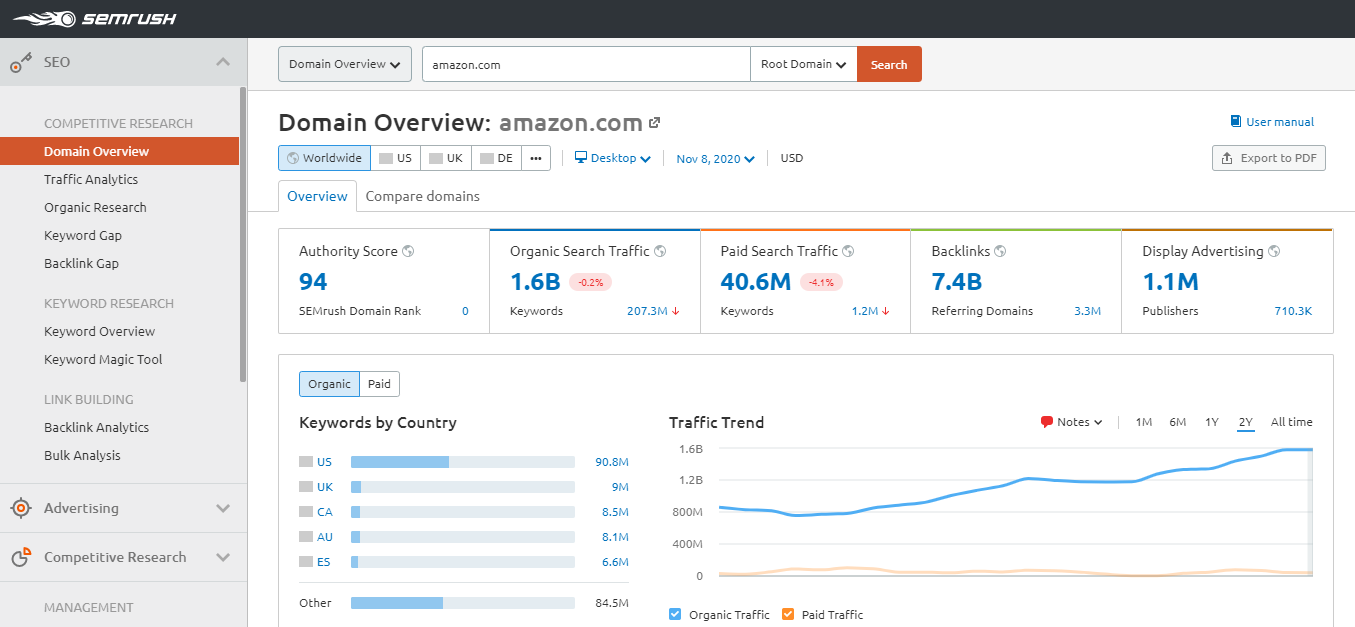Click the Export to PDF button
Viewport: 1355px width, 627px height.
tap(1268, 158)
